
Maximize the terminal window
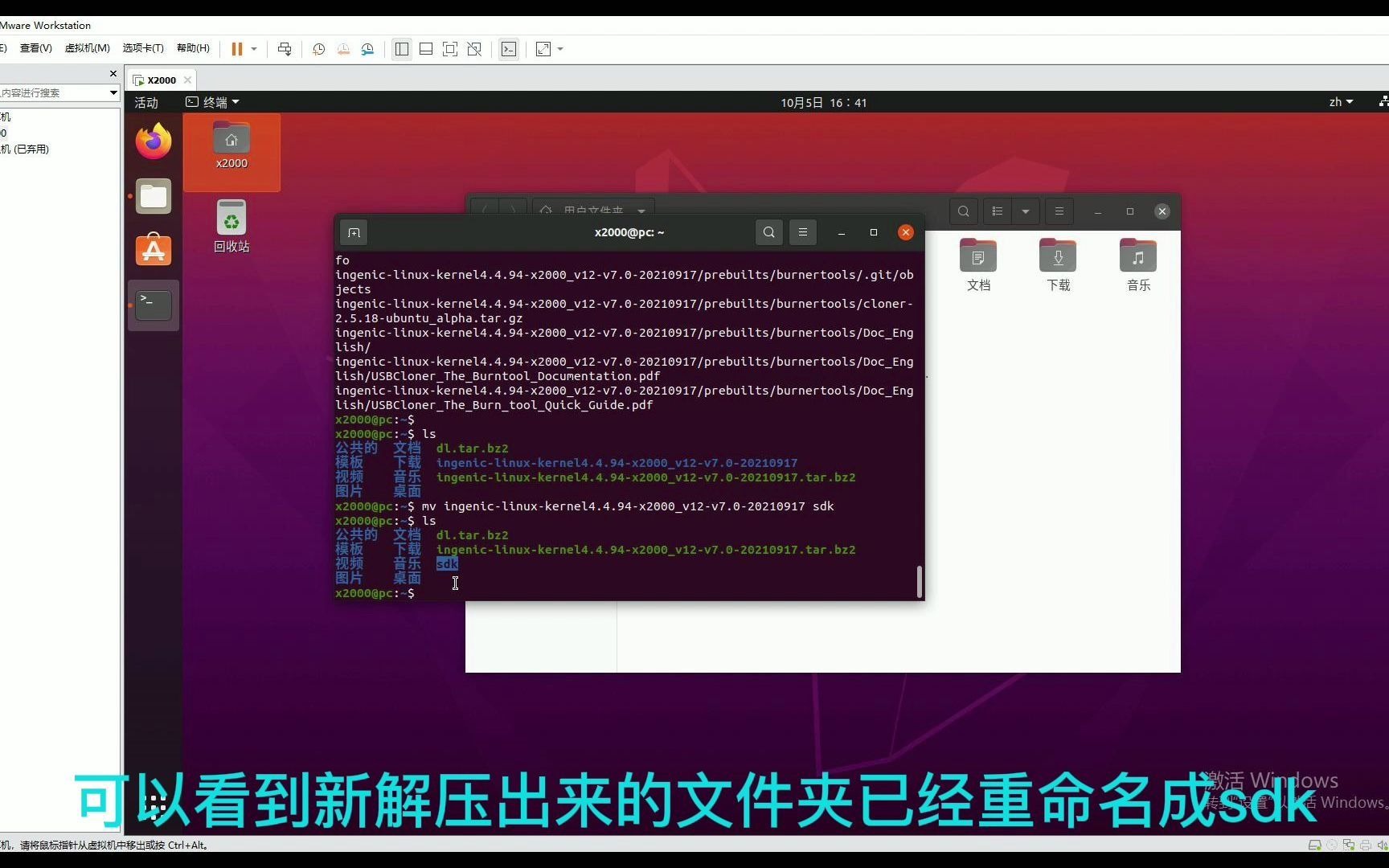[x=874, y=232]
